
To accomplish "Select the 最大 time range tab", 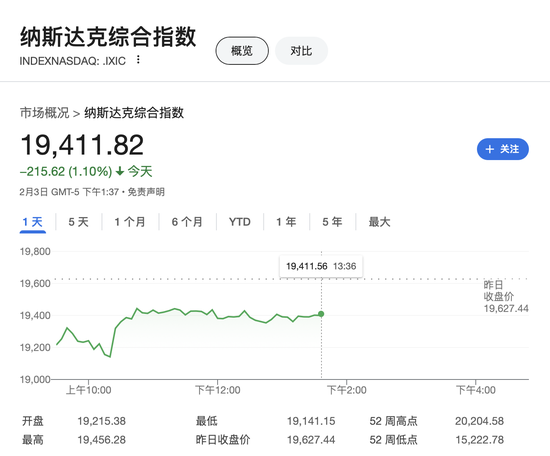I will [379, 222].
